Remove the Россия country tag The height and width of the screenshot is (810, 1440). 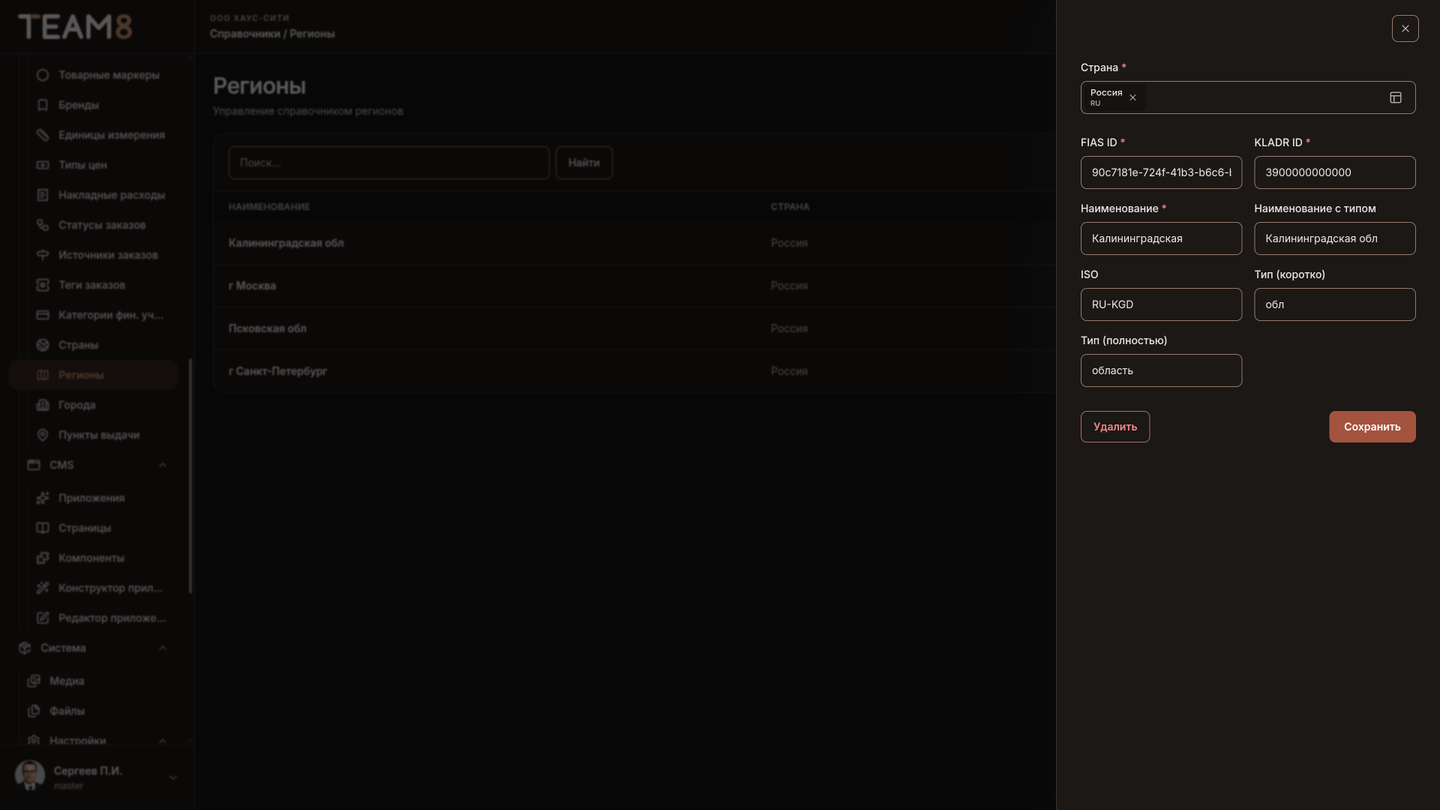pyautogui.click(x=1133, y=98)
